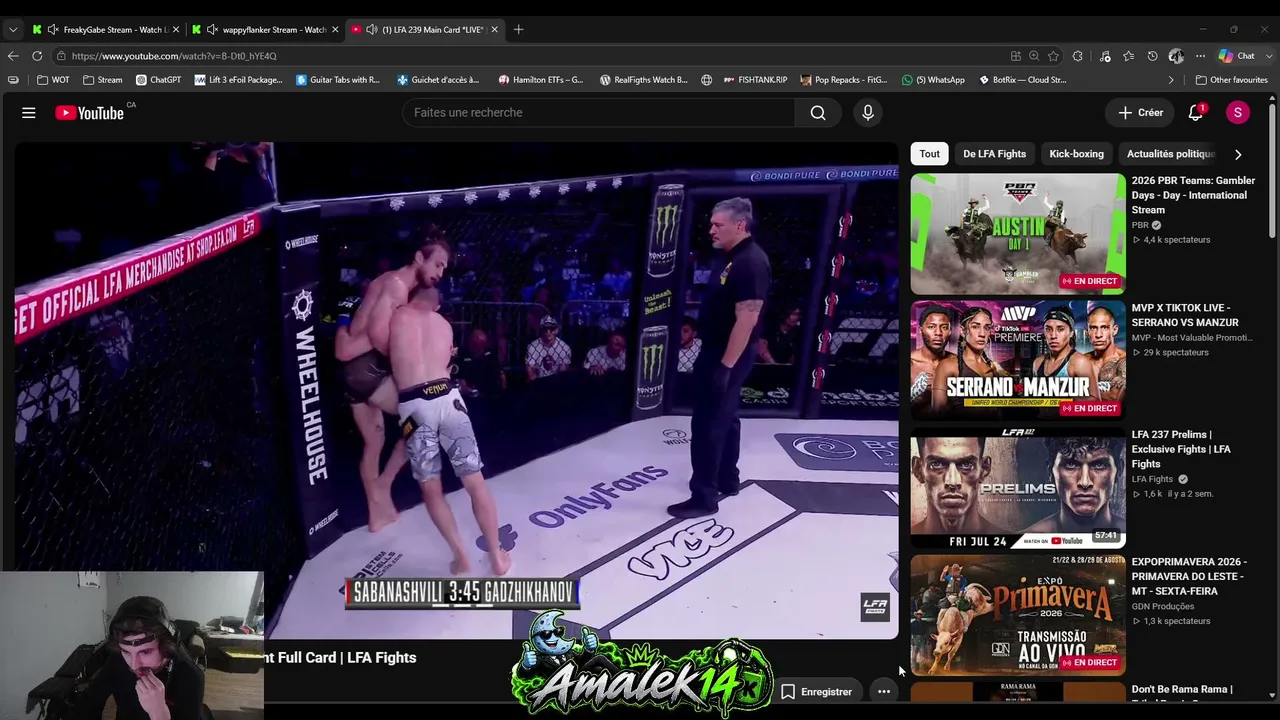The width and height of the screenshot is (1280, 720).
Task: Open the Lift 3 eFoil Package bookmark
Action: [239, 80]
